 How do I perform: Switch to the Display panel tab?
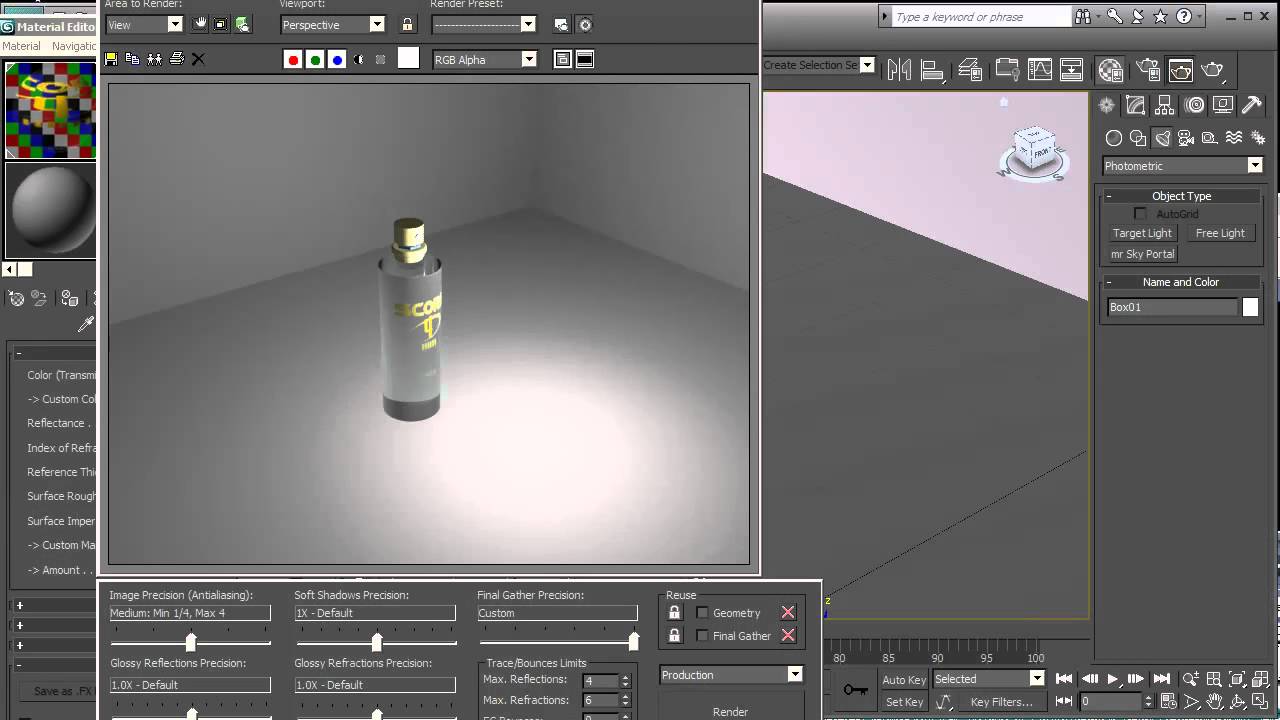pos(1223,105)
